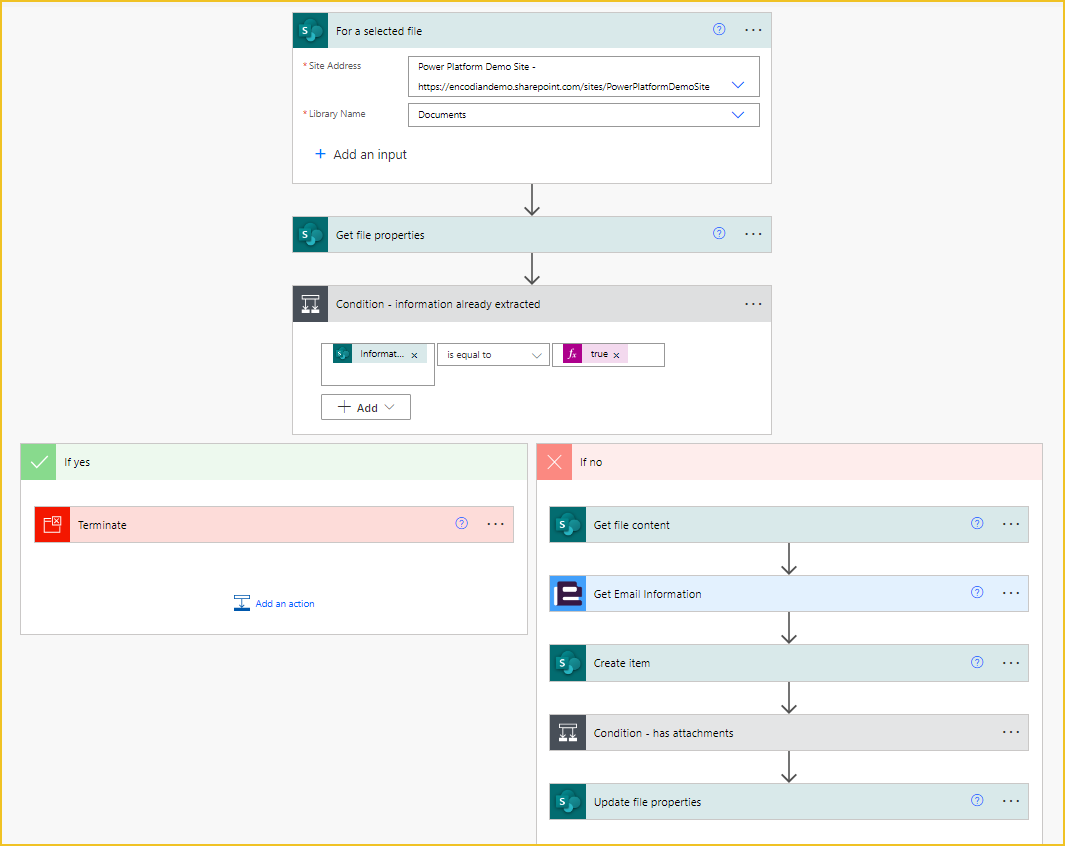This screenshot has height=846, width=1065.
Task: Open ellipsis menu on Update file properties
Action: click(1011, 801)
